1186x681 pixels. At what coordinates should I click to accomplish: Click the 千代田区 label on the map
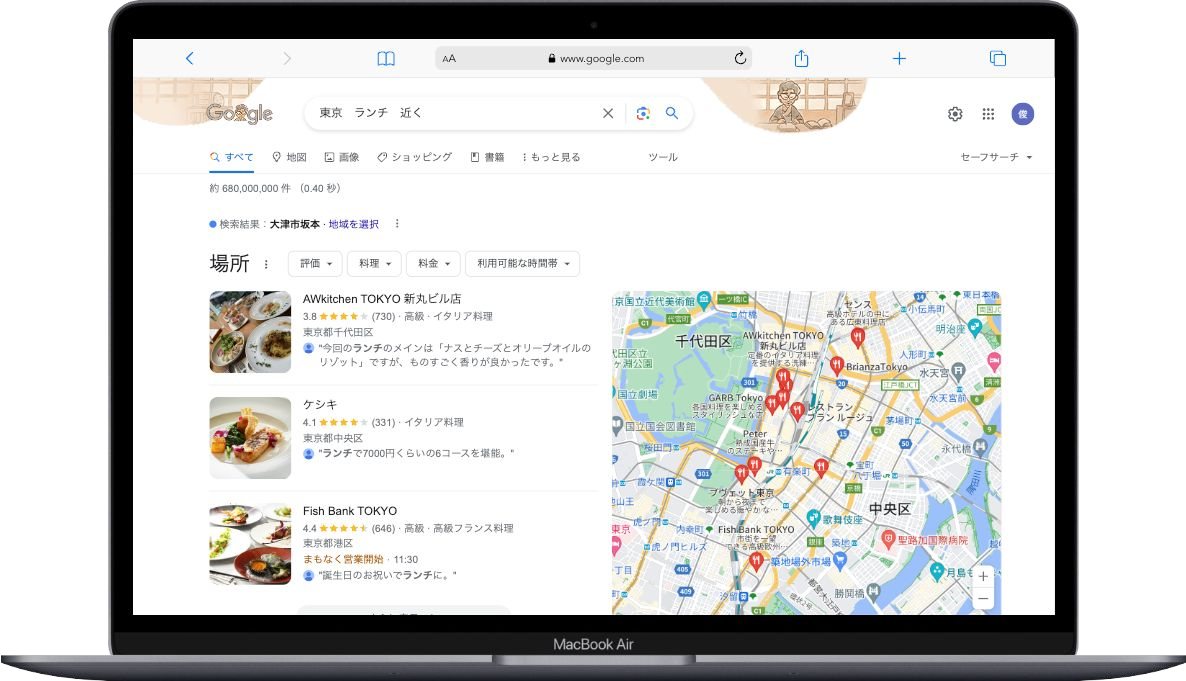pyautogui.click(x=703, y=341)
